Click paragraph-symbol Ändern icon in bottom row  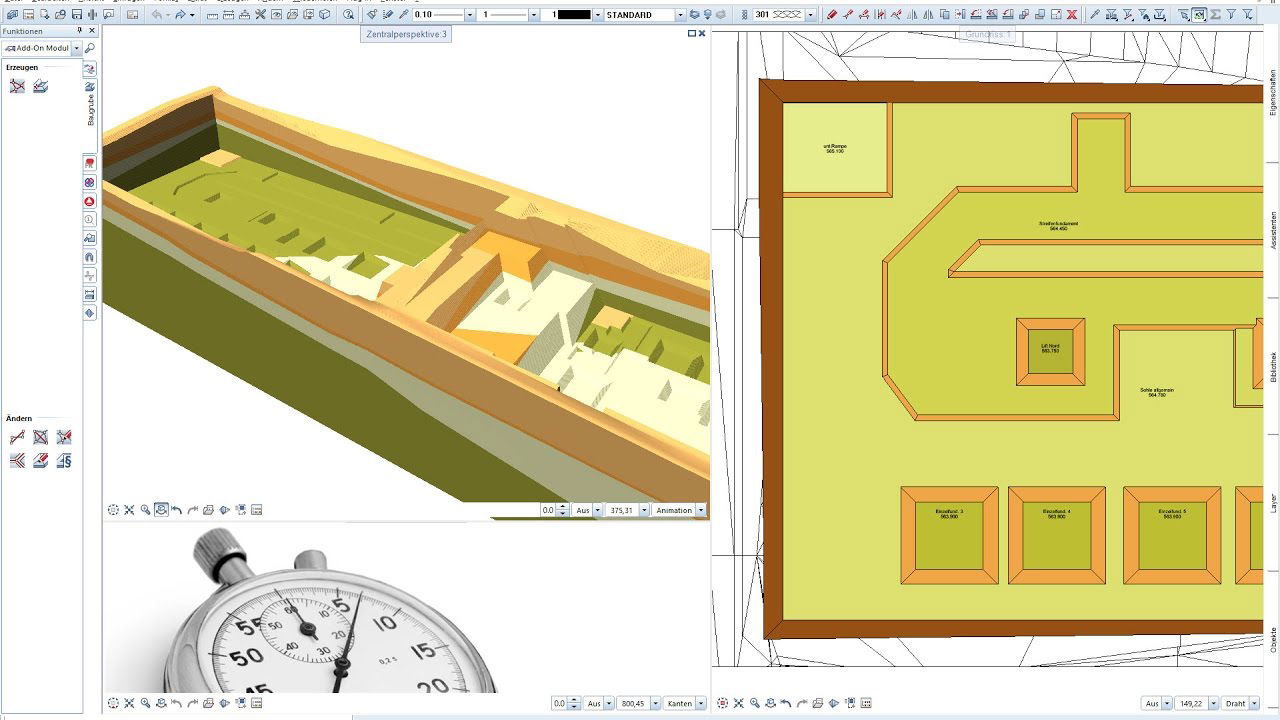[64, 461]
